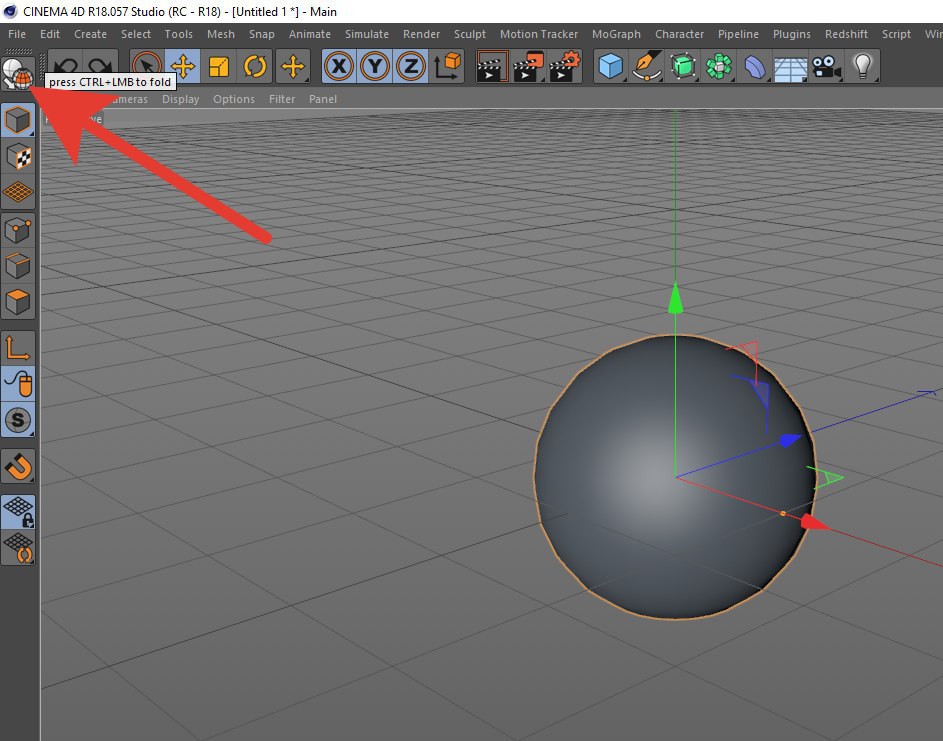The height and width of the screenshot is (741, 943).
Task: Open the Animate menu
Action: tap(310, 34)
